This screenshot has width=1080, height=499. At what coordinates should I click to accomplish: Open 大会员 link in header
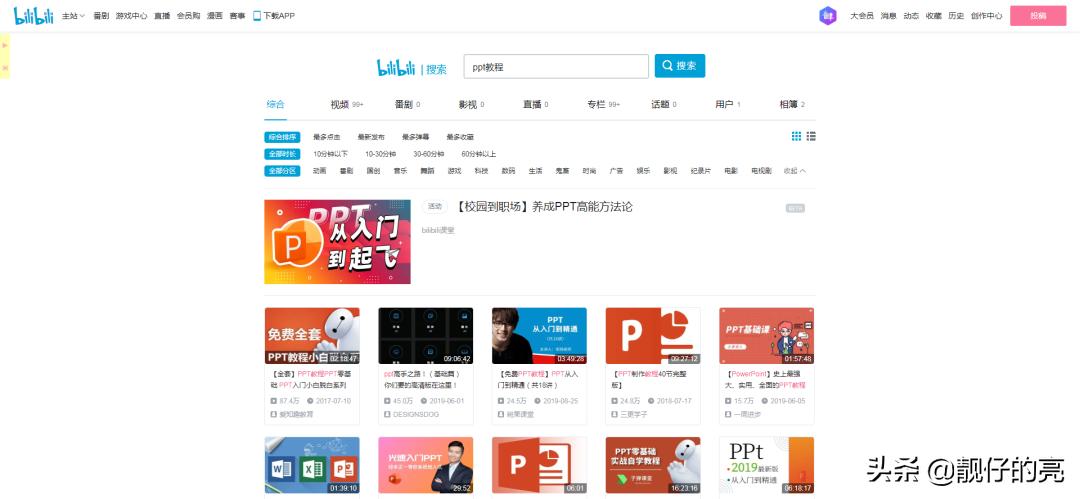click(862, 15)
